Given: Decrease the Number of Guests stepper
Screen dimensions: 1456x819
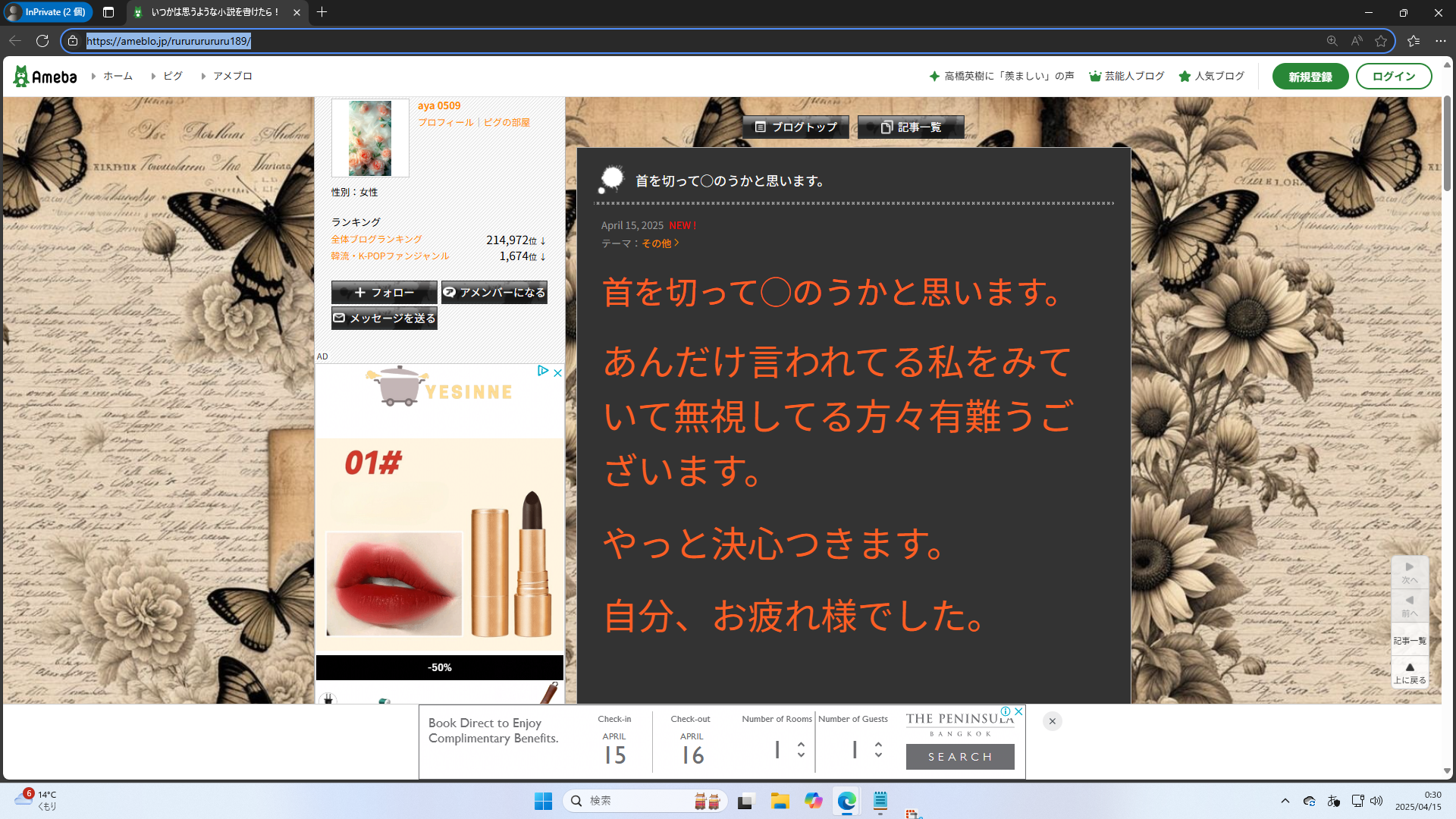Looking at the screenshot, I should coord(878,755).
